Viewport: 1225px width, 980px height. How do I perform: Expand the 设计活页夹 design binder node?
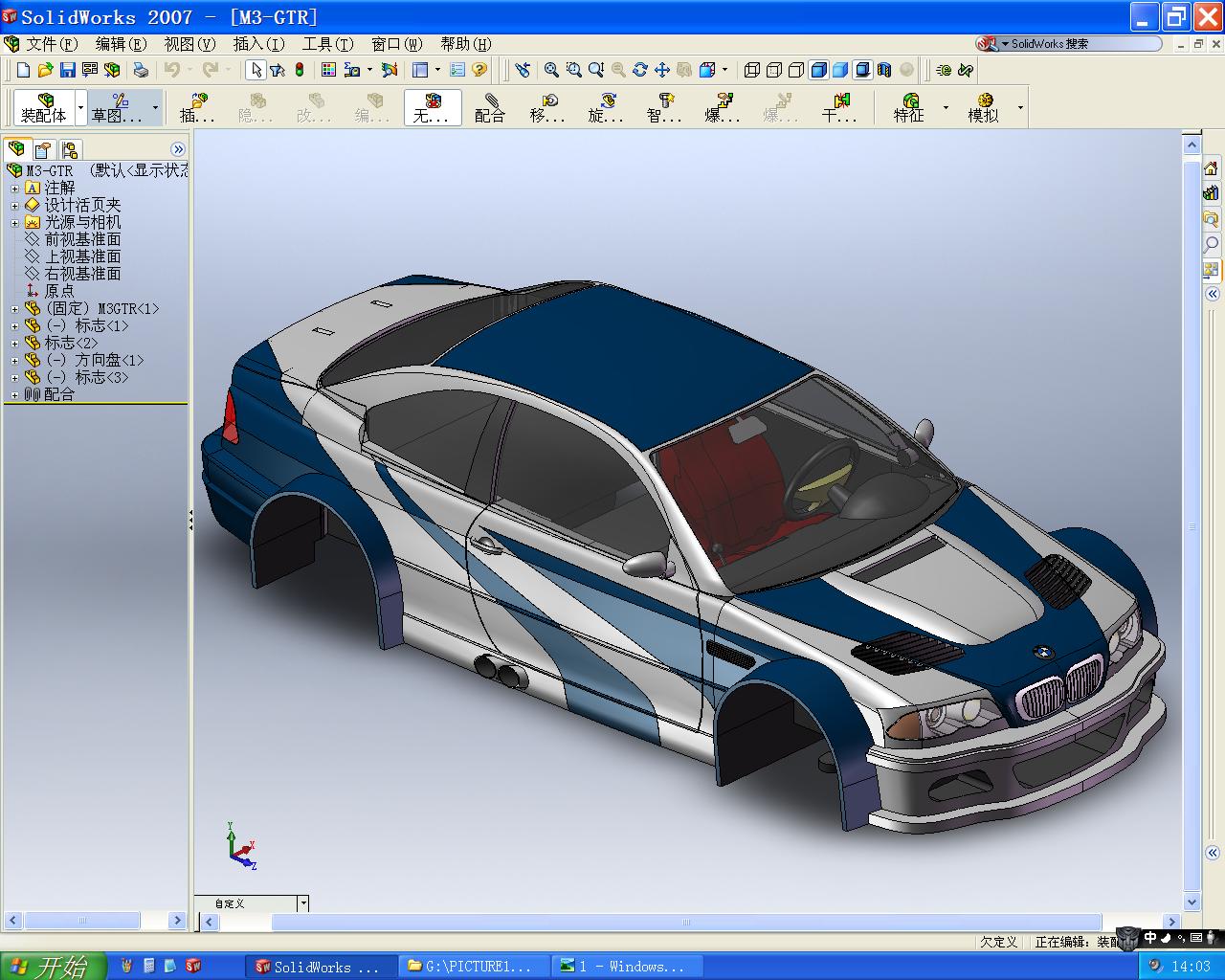pos(14,206)
